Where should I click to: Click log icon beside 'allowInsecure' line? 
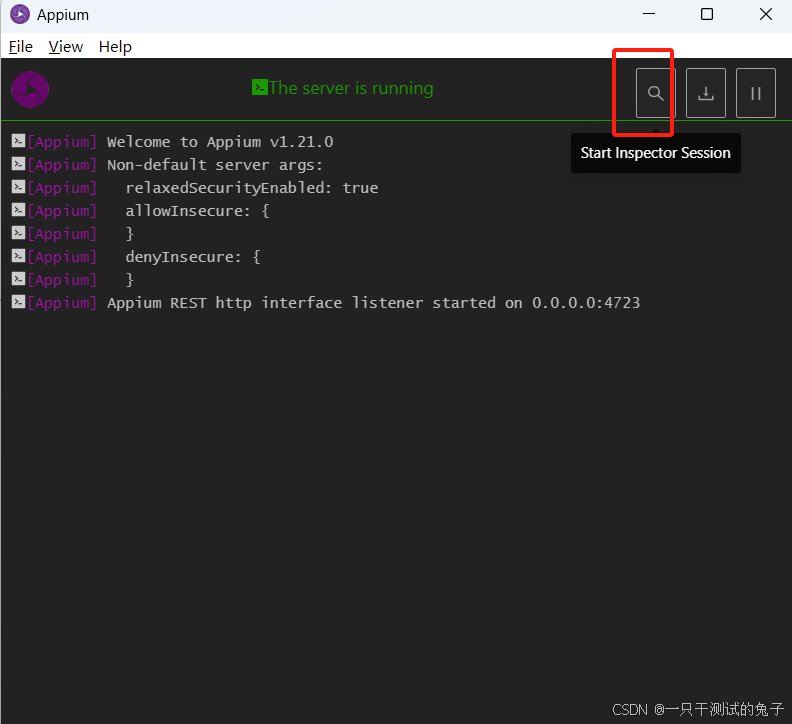18,210
